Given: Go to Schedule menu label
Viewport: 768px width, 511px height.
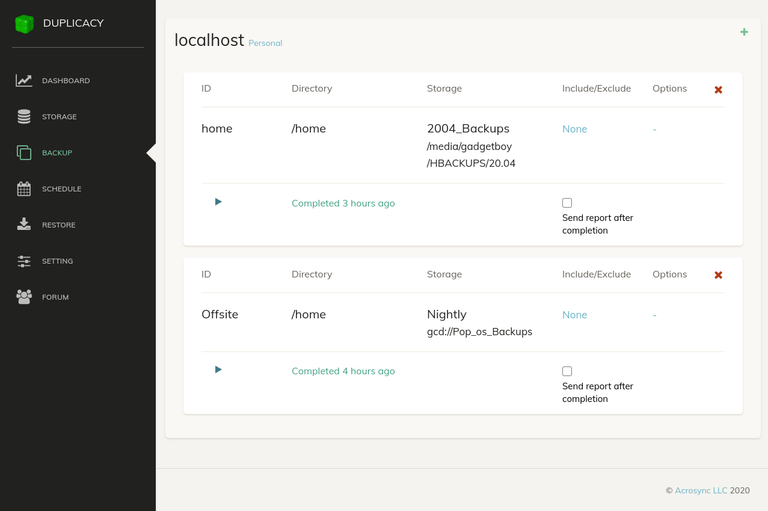Looking at the screenshot, I should [x=61, y=189].
